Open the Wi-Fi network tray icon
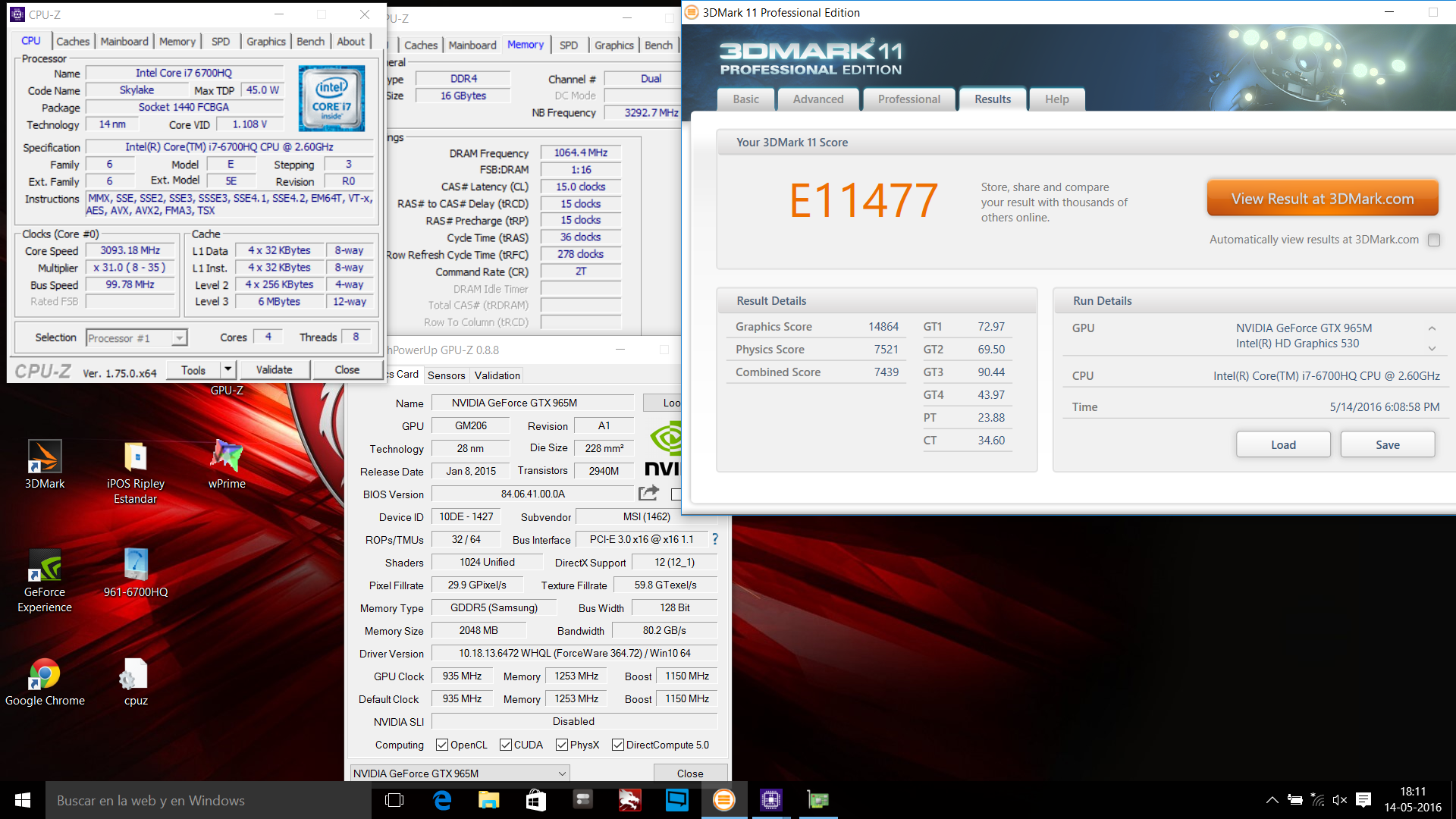 coord(1318,800)
